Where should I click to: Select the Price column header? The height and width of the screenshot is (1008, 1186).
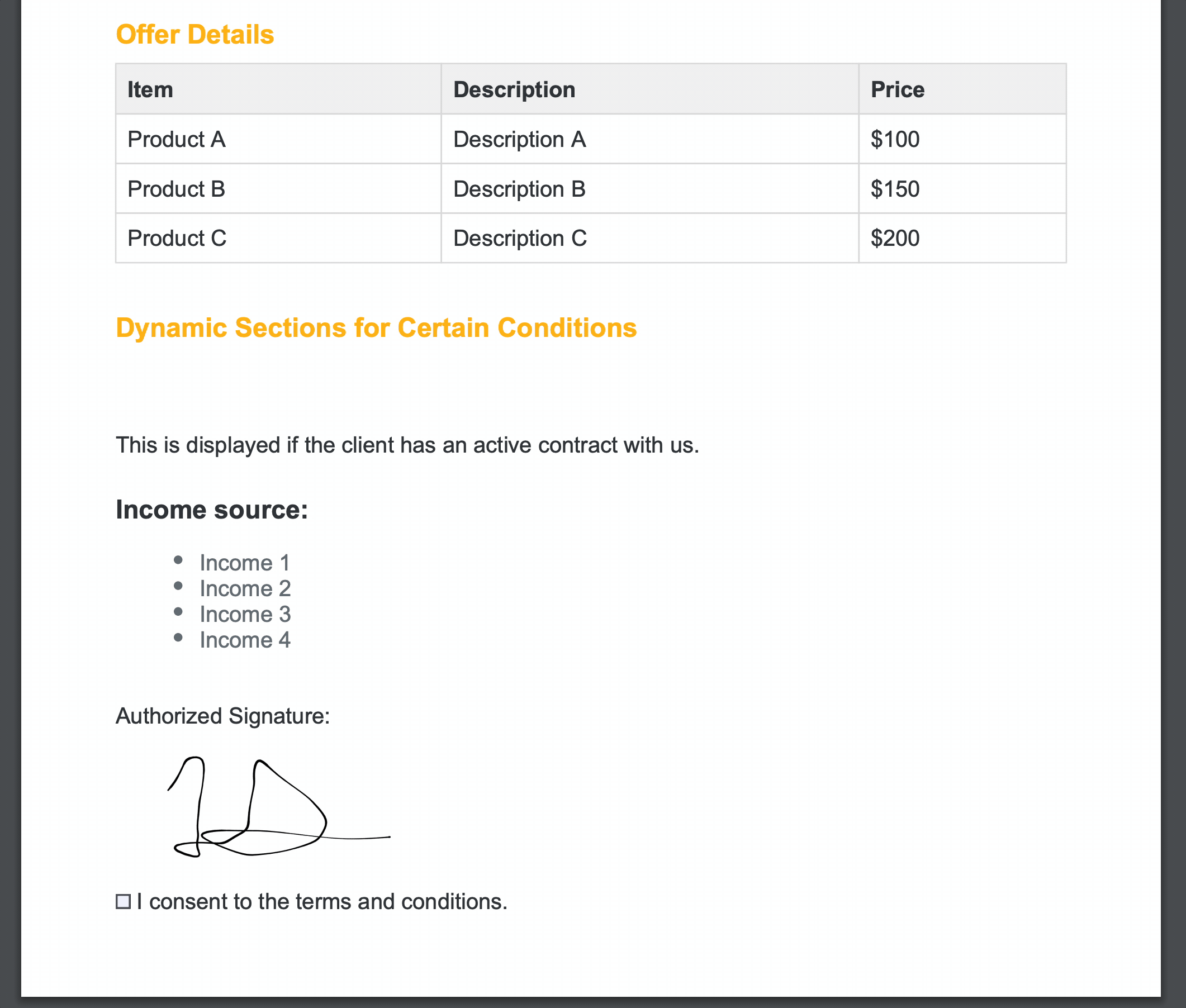coord(962,89)
